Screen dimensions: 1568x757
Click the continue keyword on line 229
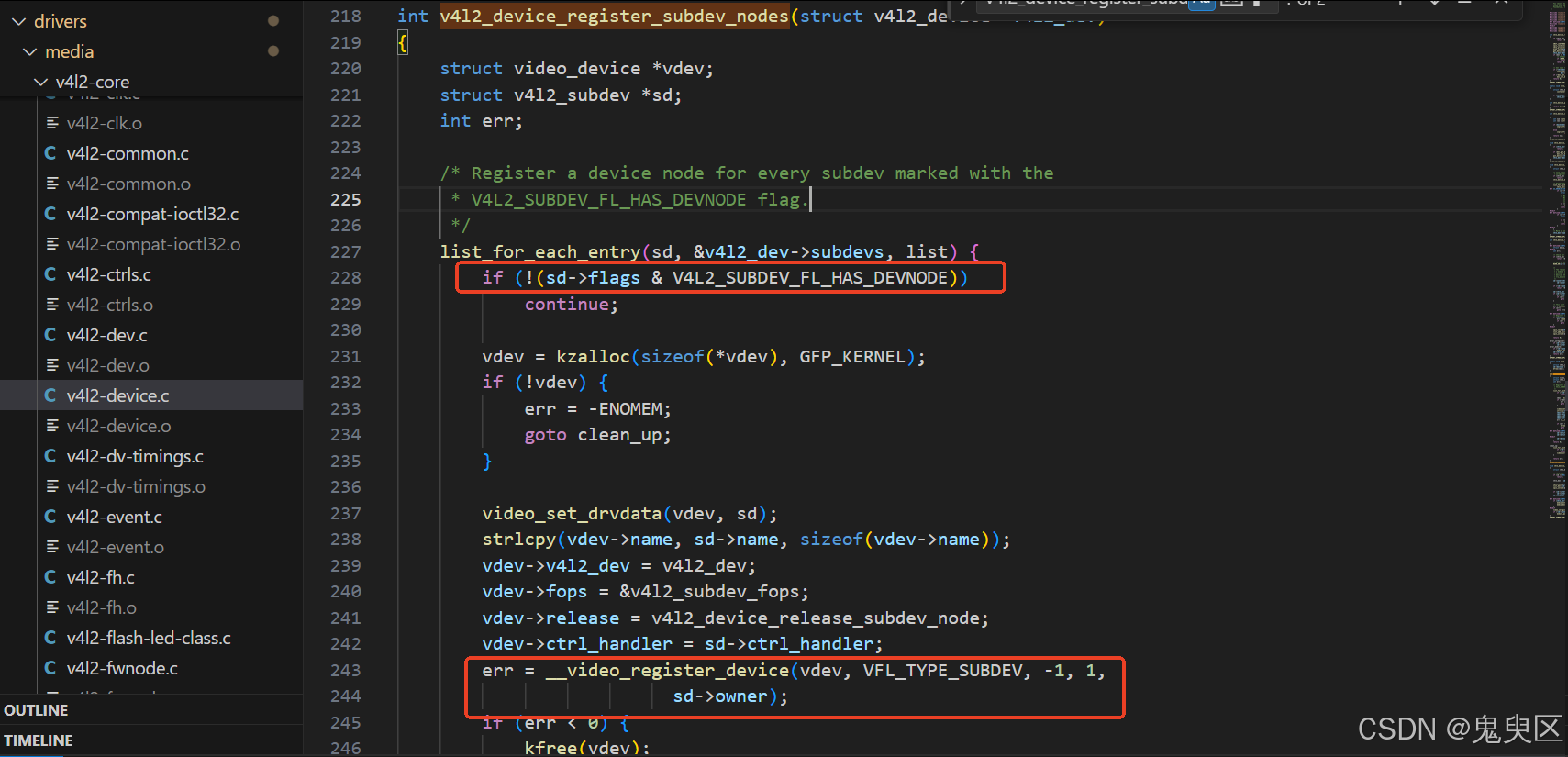(x=567, y=304)
